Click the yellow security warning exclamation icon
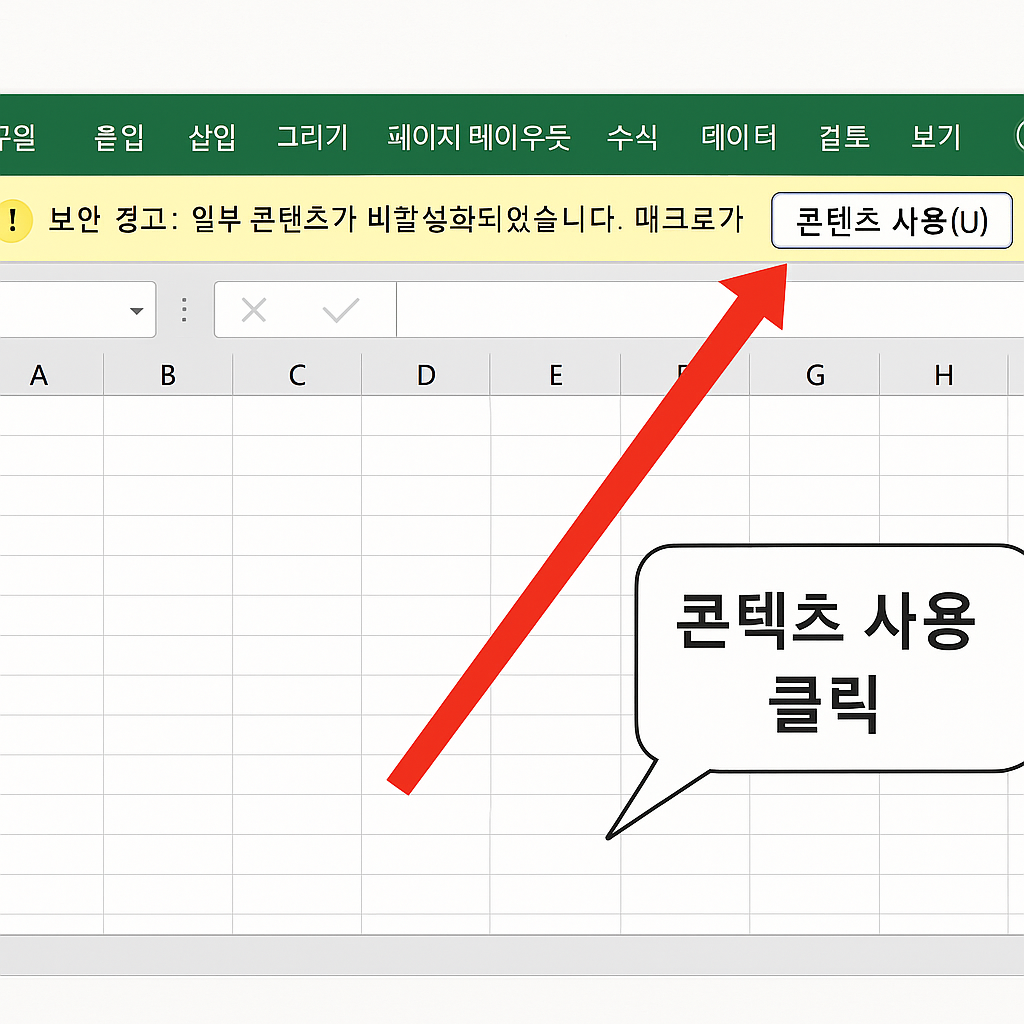The height and width of the screenshot is (1024, 1024). tap(14, 221)
